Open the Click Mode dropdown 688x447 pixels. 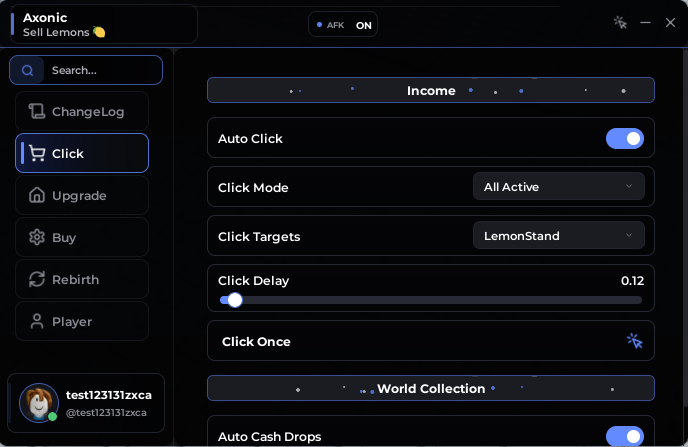559,187
